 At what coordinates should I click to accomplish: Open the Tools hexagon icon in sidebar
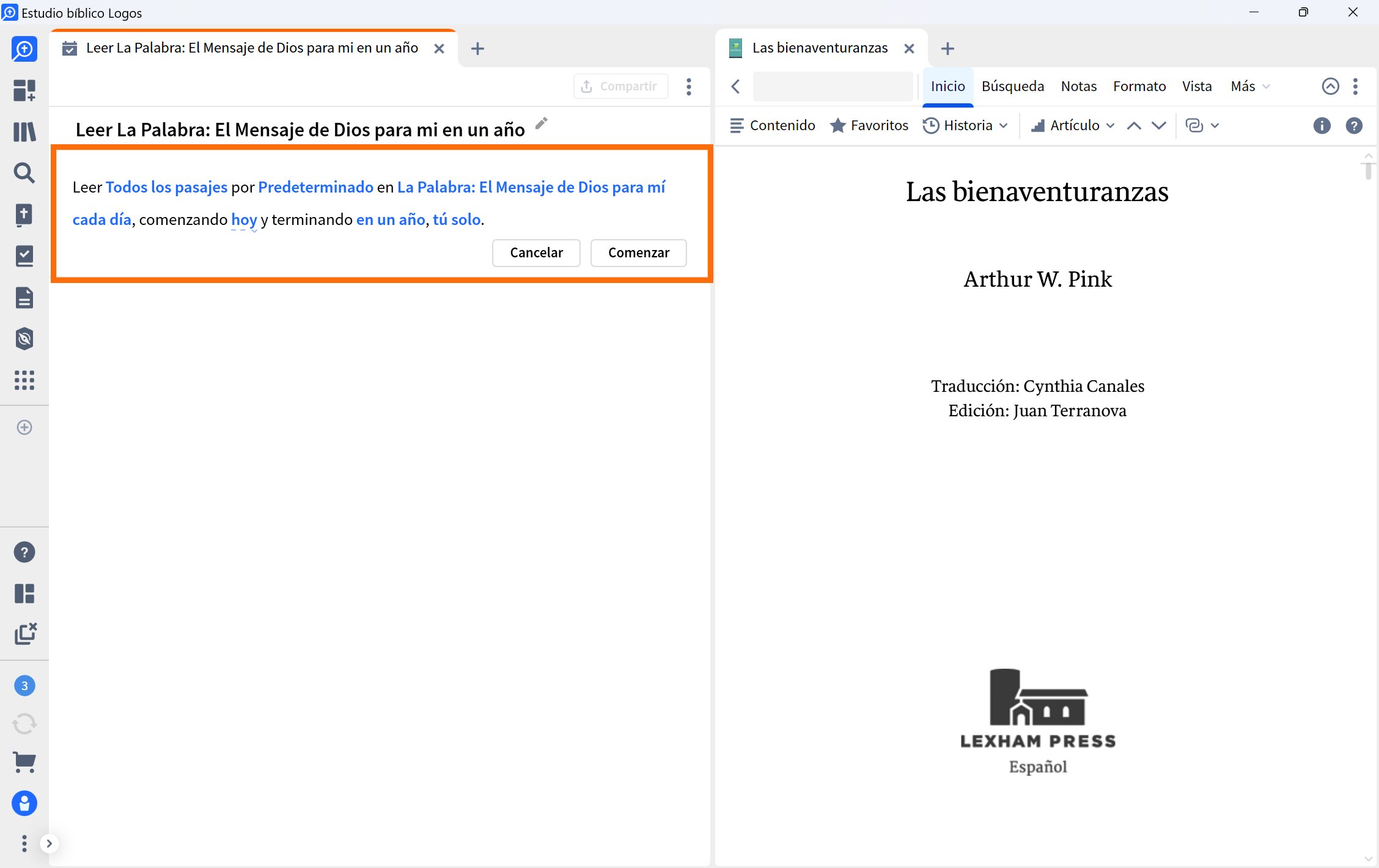[24, 339]
